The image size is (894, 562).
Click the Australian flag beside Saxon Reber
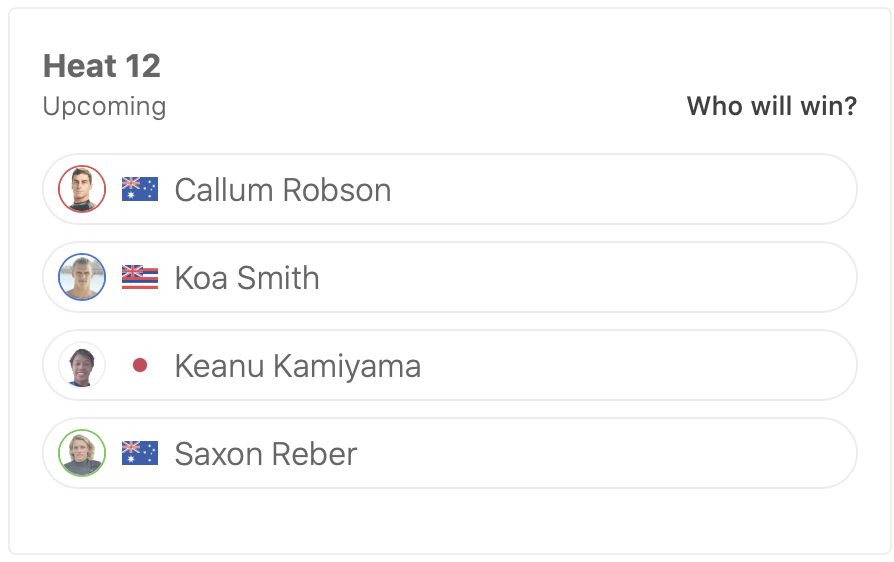140,453
